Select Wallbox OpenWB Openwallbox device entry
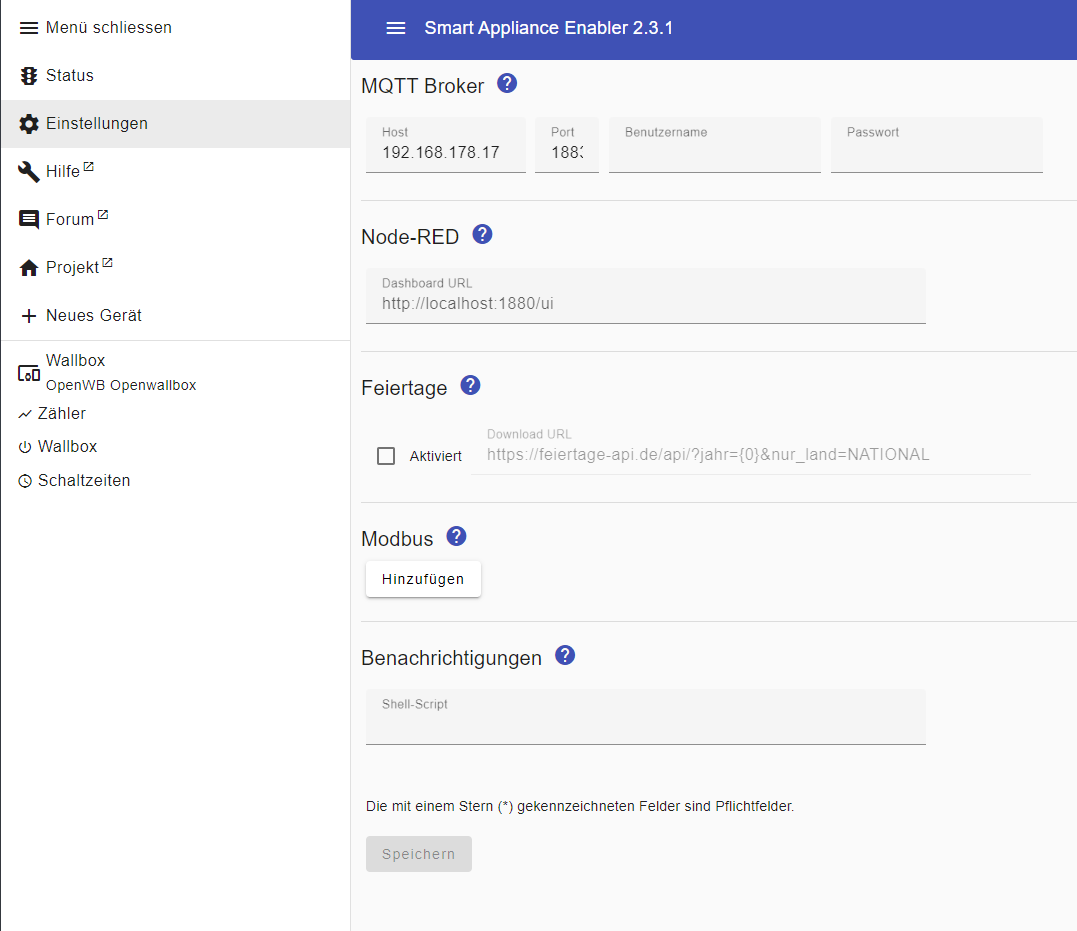Image resolution: width=1077 pixels, height=931 pixels. coord(176,372)
